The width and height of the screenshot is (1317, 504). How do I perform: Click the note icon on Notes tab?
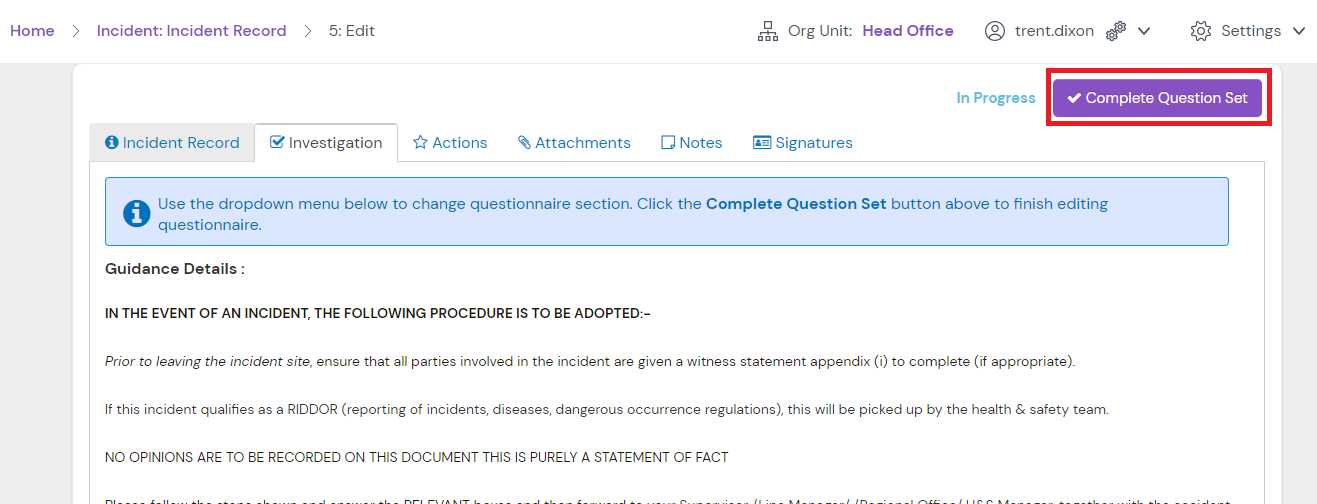(x=668, y=143)
